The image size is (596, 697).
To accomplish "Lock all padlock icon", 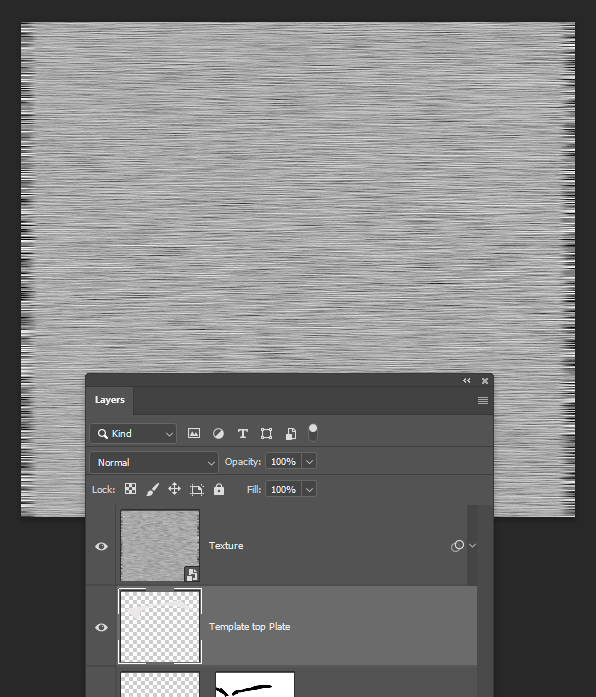I will click(x=219, y=489).
